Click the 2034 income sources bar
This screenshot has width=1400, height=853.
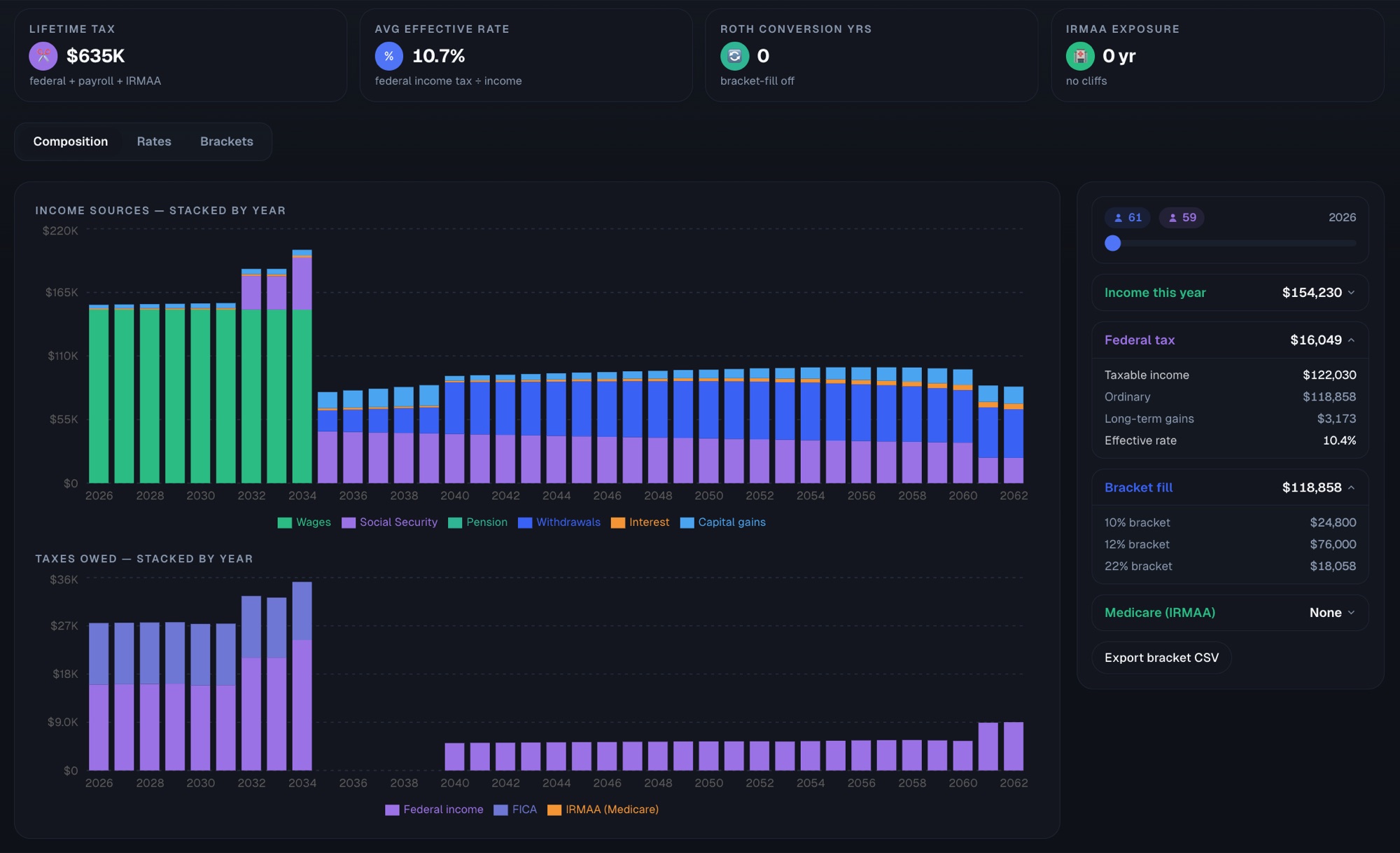[x=302, y=366]
